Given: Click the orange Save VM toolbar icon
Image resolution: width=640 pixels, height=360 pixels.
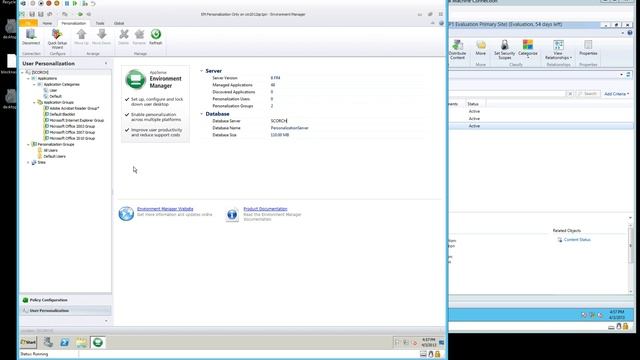Looking at the screenshot, I should (57, 3).
